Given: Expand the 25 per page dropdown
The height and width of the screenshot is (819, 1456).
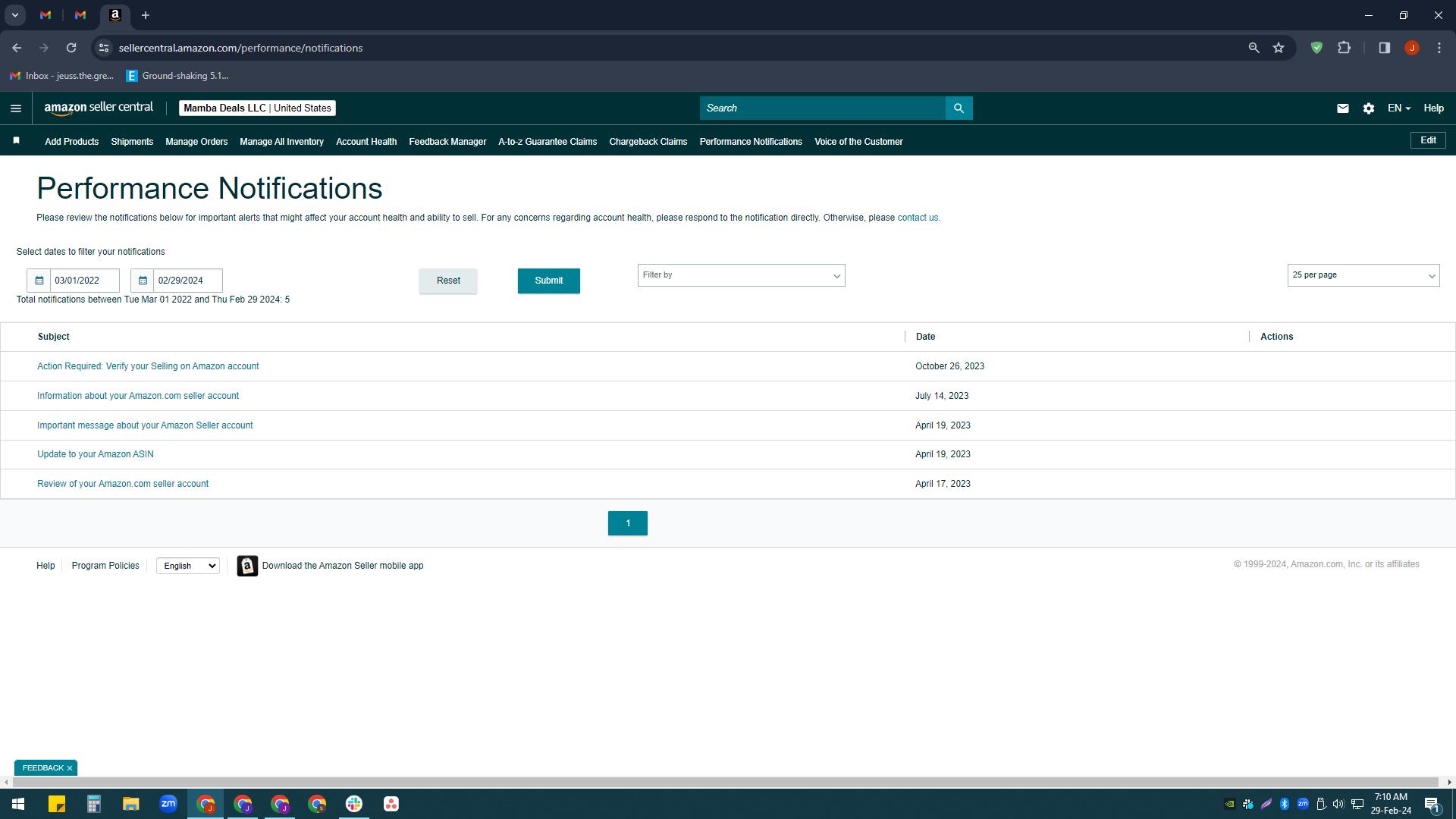Looking at the screenshot, I should click(1363, 275).
